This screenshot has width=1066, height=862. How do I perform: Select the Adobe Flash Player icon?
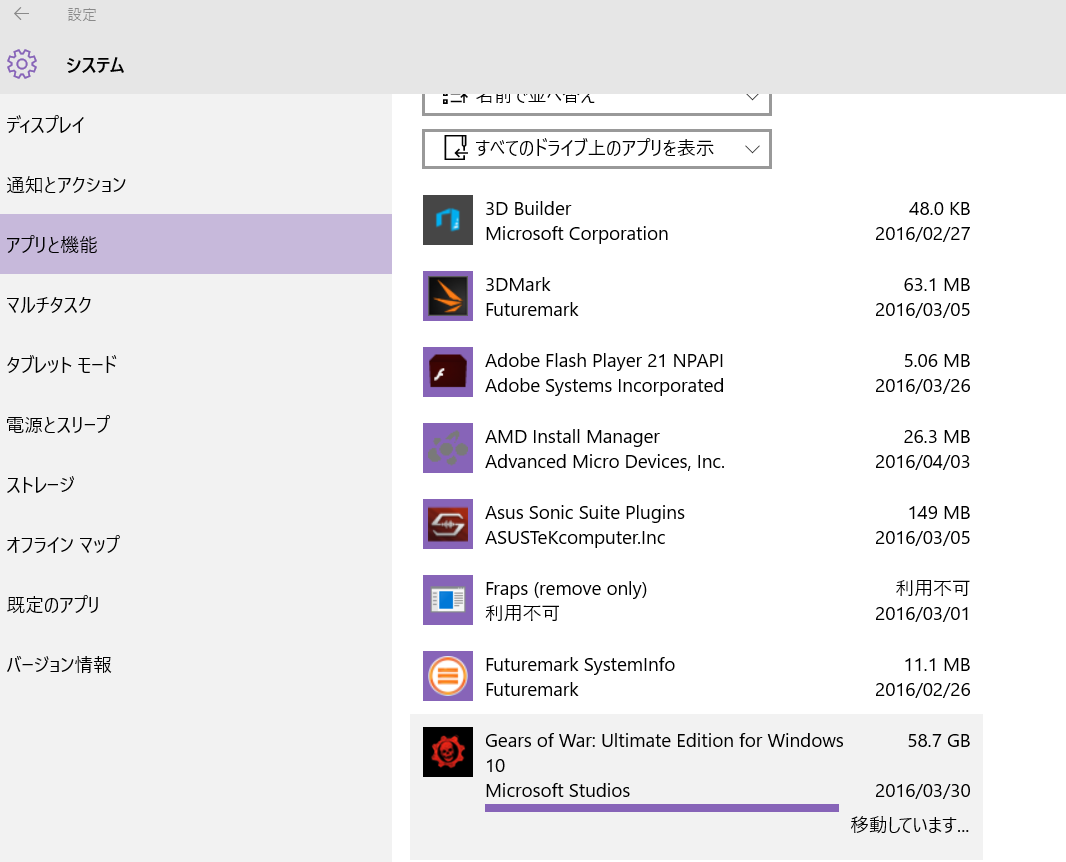[x=447, y=373]
